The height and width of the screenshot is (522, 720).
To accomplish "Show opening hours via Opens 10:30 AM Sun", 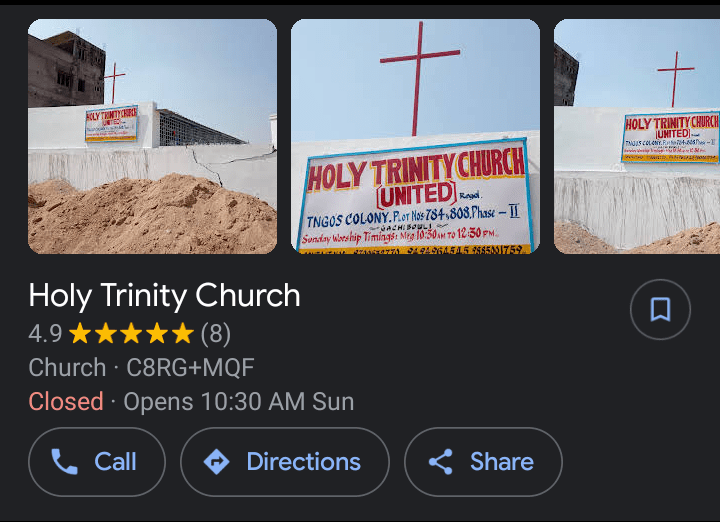I will point(238,401).
